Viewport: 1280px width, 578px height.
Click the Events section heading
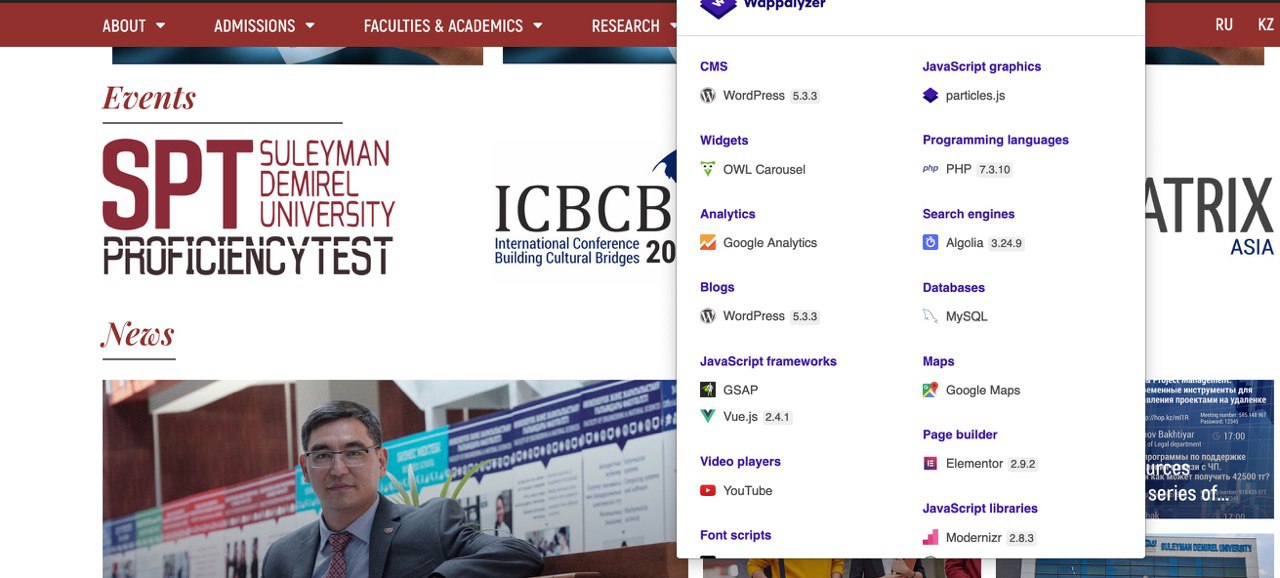point(149,98)
